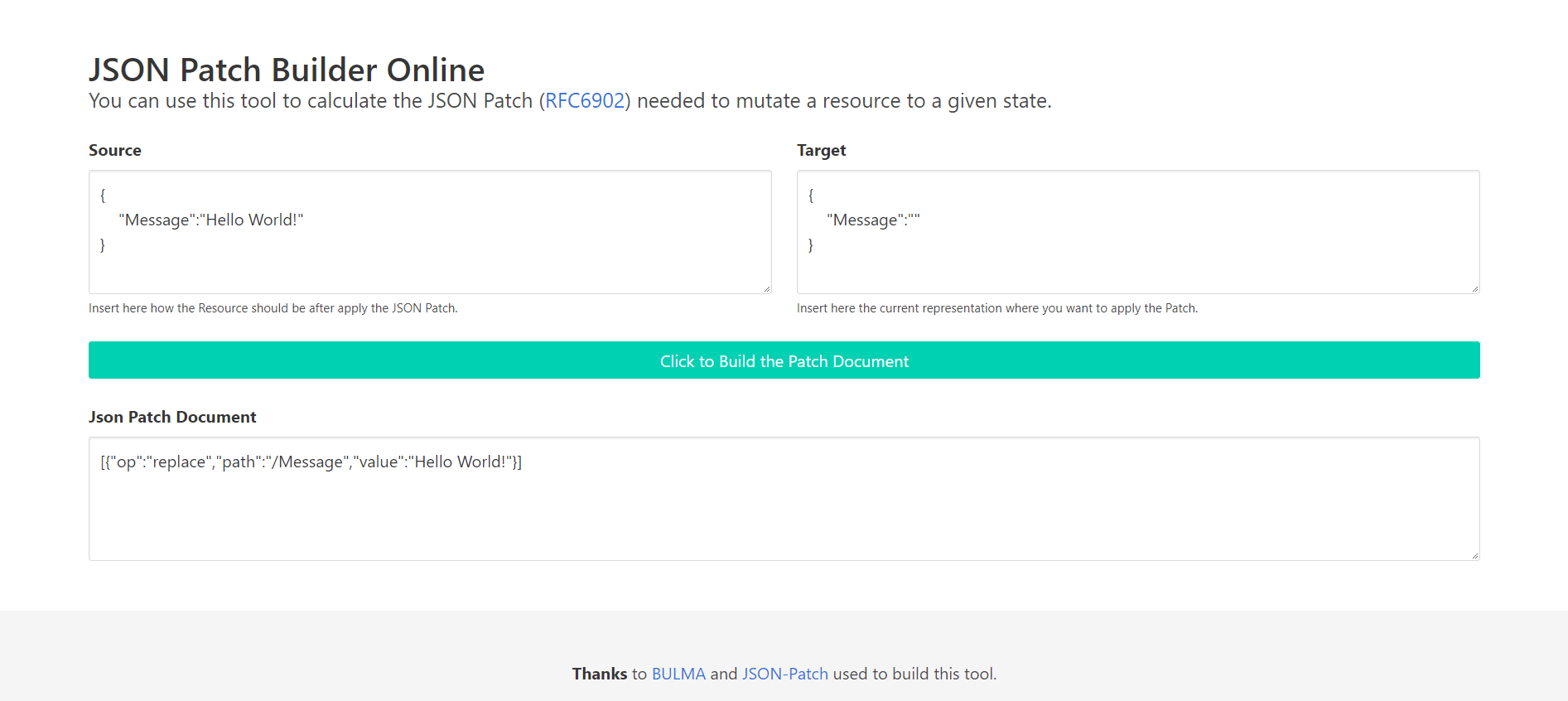Open the BULMA link in footer
1568x701 pixels.
(x=678, y=674)
